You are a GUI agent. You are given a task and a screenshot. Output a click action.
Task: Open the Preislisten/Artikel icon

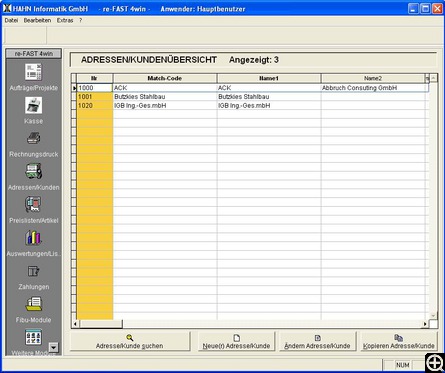click(33, 204)
